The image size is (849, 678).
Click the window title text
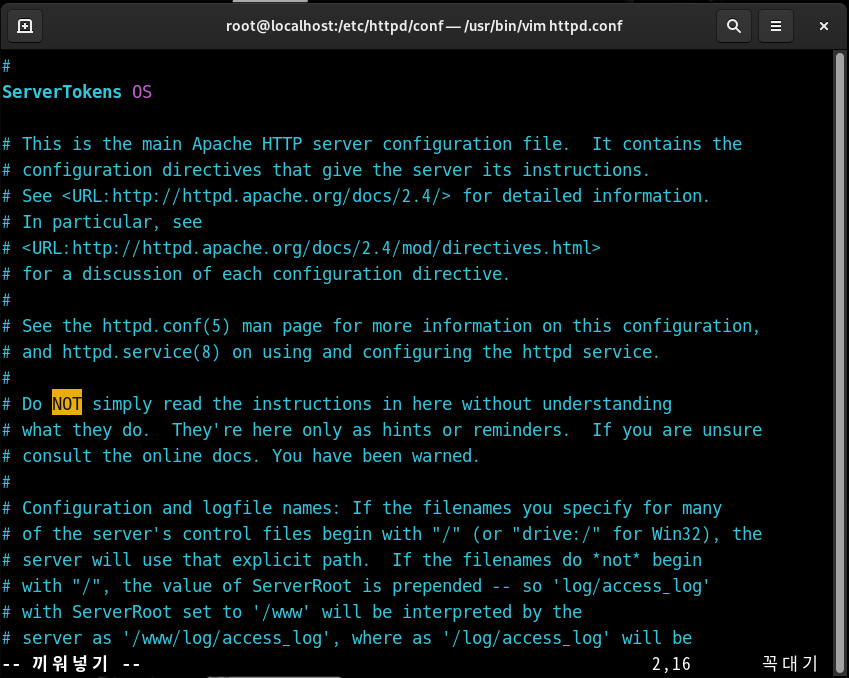(x=424, y=26)
